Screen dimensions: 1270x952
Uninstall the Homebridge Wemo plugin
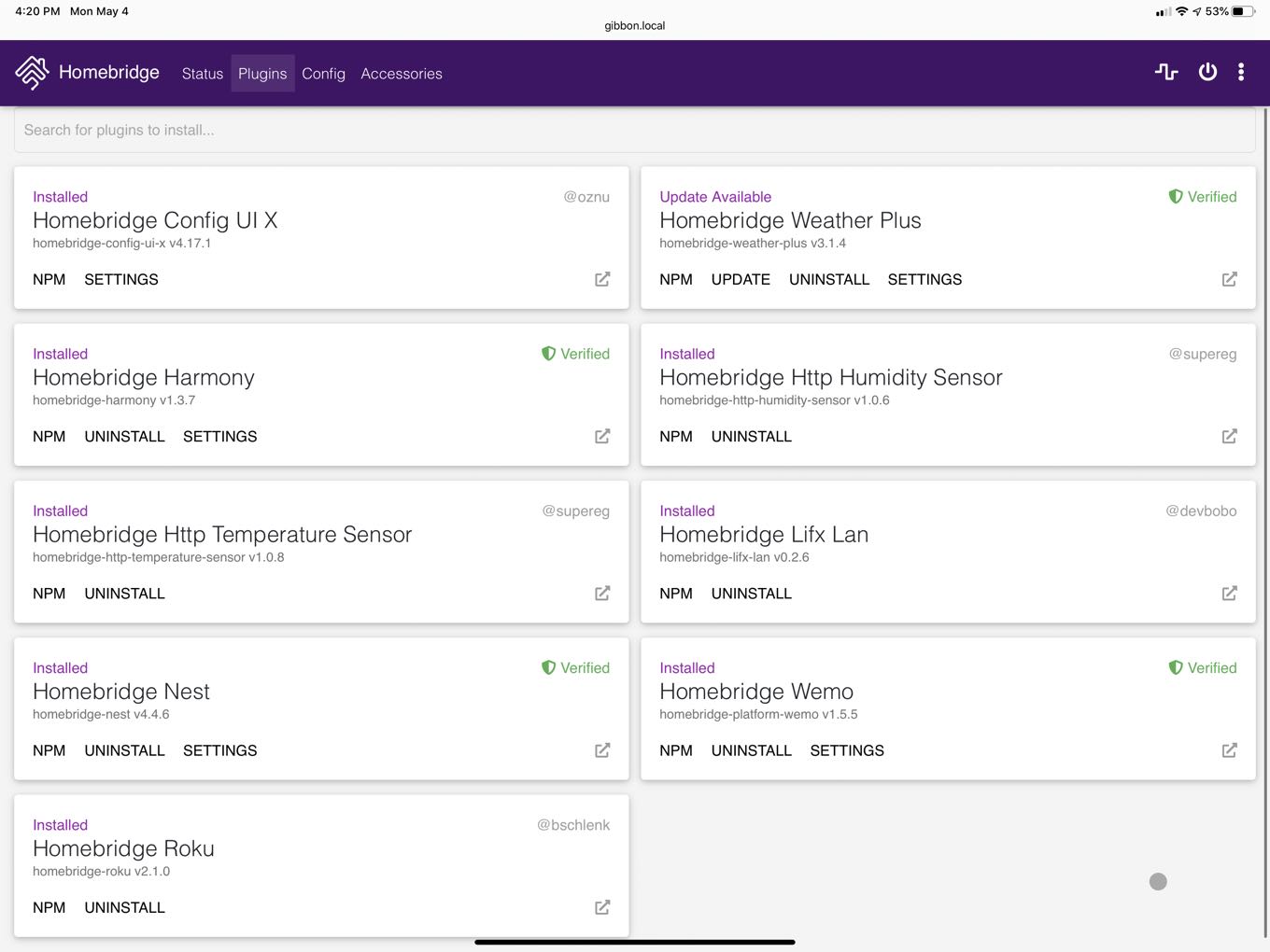752,749
